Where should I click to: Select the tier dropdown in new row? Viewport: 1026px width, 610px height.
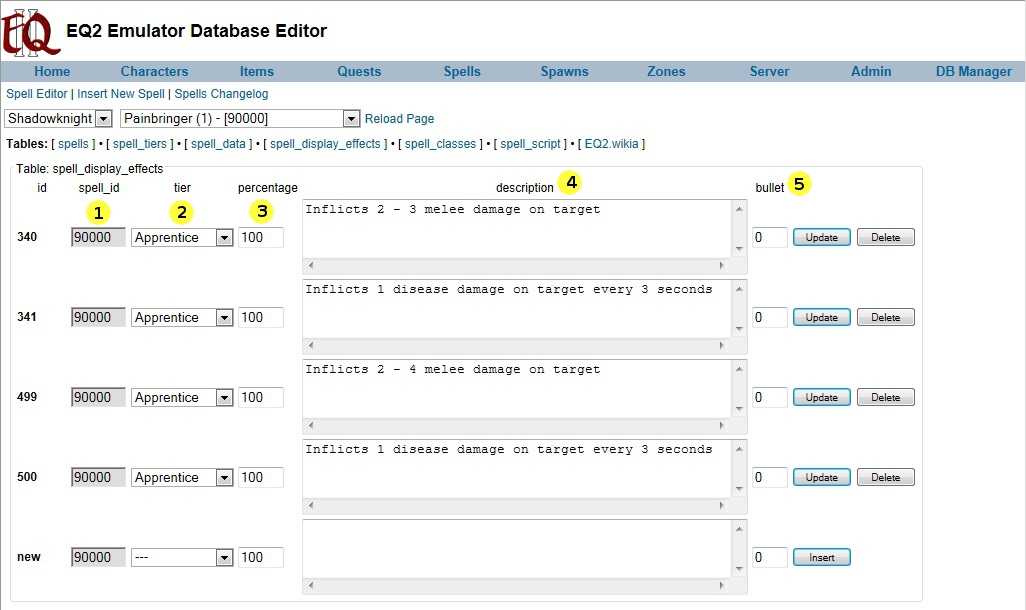tap(182, 557)
